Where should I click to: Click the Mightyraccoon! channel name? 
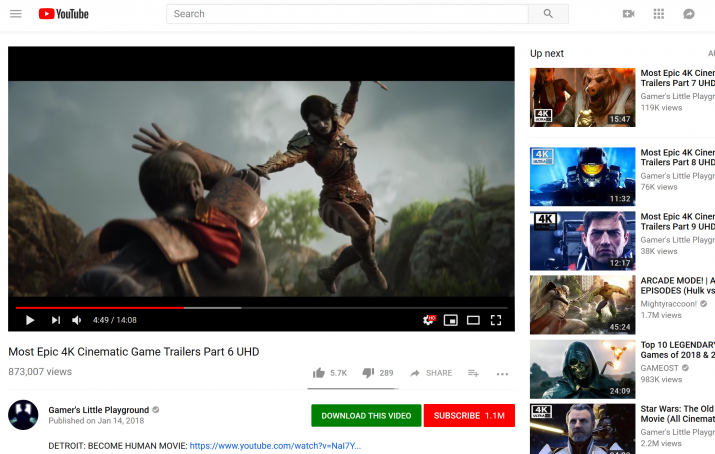pyautogui.click(x=668, y=304)
